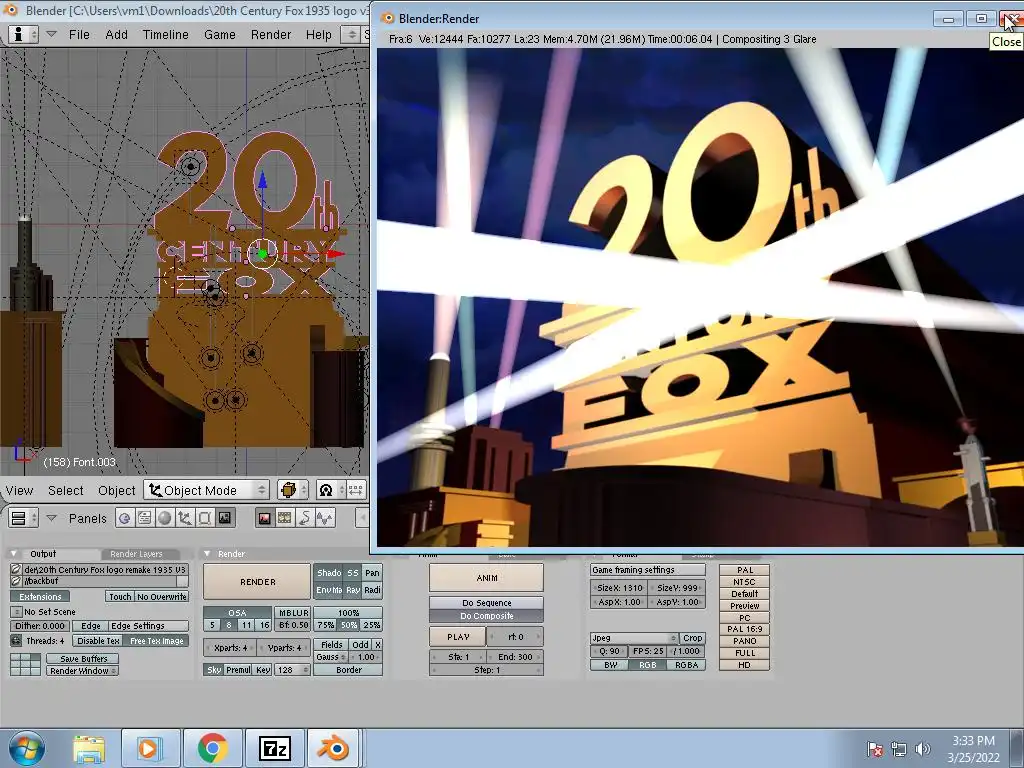Image resolution: width=1024 pixels, height=768 pixels.
Task: Select Anim/playback buttons curved arrow icon
Action: [305, 518]
